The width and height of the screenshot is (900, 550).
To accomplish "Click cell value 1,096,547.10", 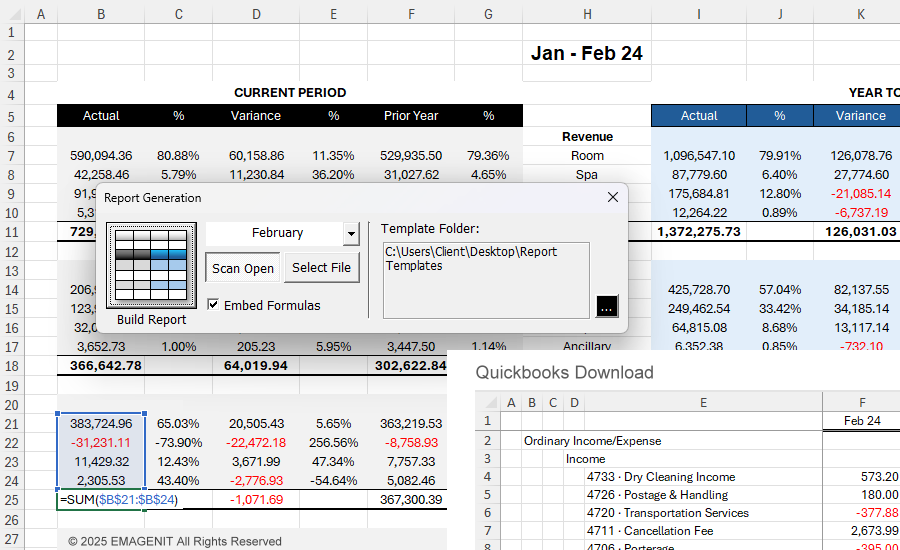I will coord(699,156).
